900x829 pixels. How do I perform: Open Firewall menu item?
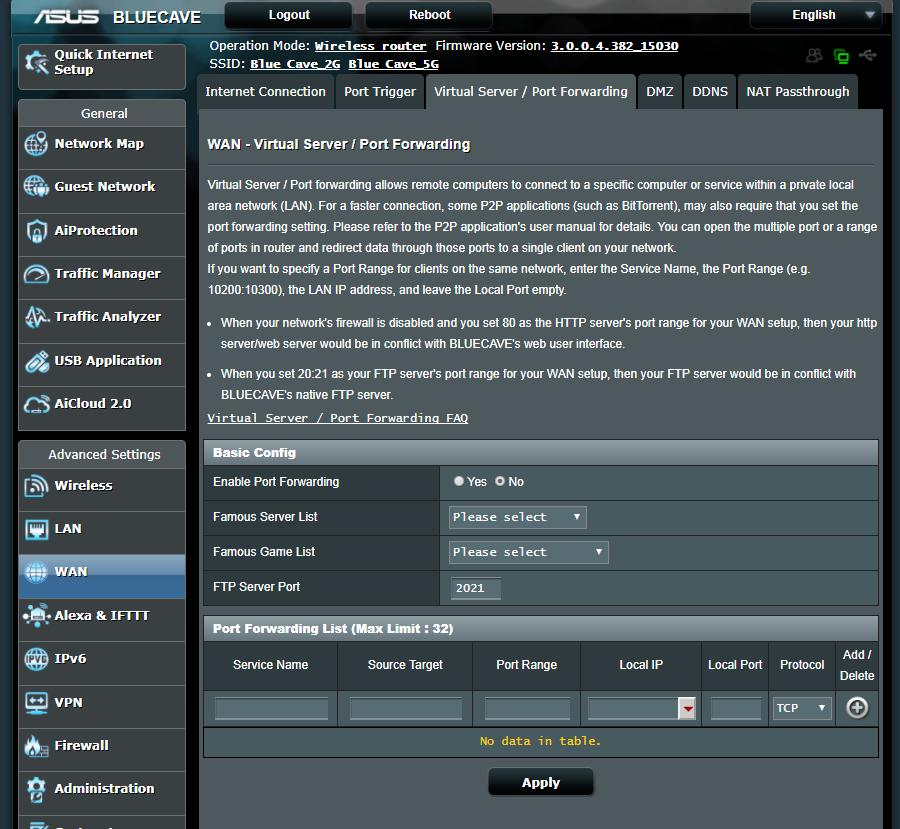(102, 750)
